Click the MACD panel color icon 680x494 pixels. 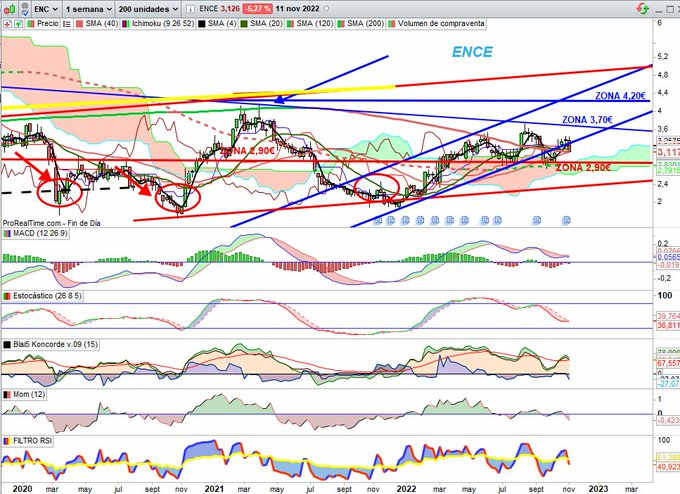(x=7, y=234)
